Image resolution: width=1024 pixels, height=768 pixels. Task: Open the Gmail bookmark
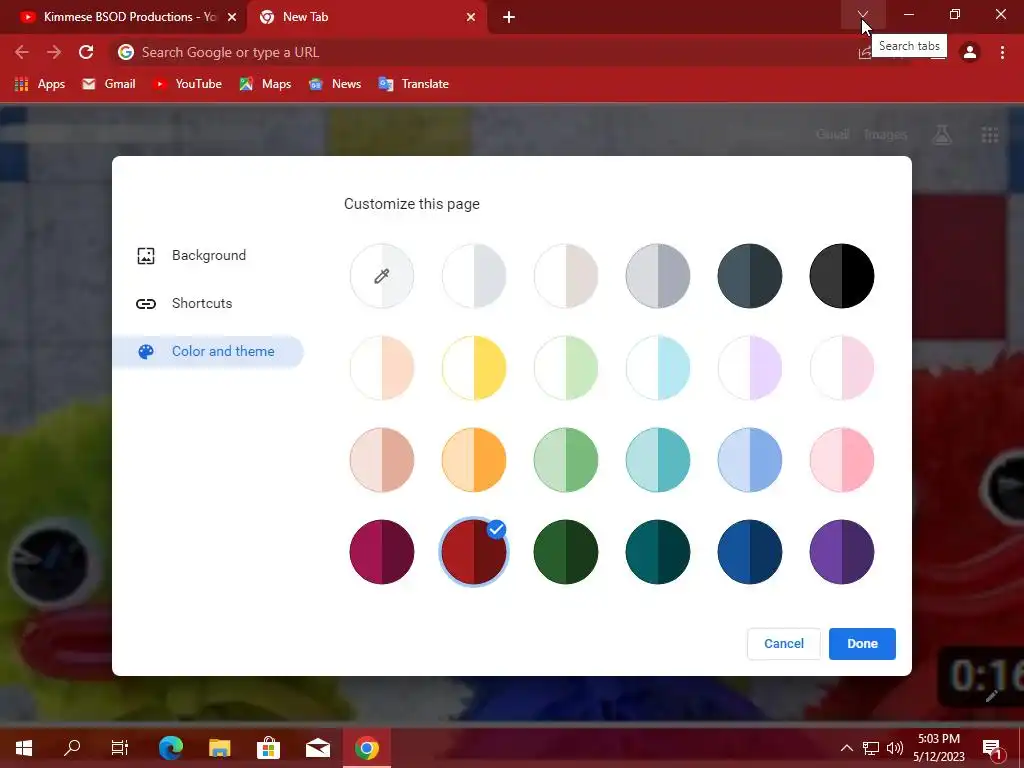coord(108,84)
